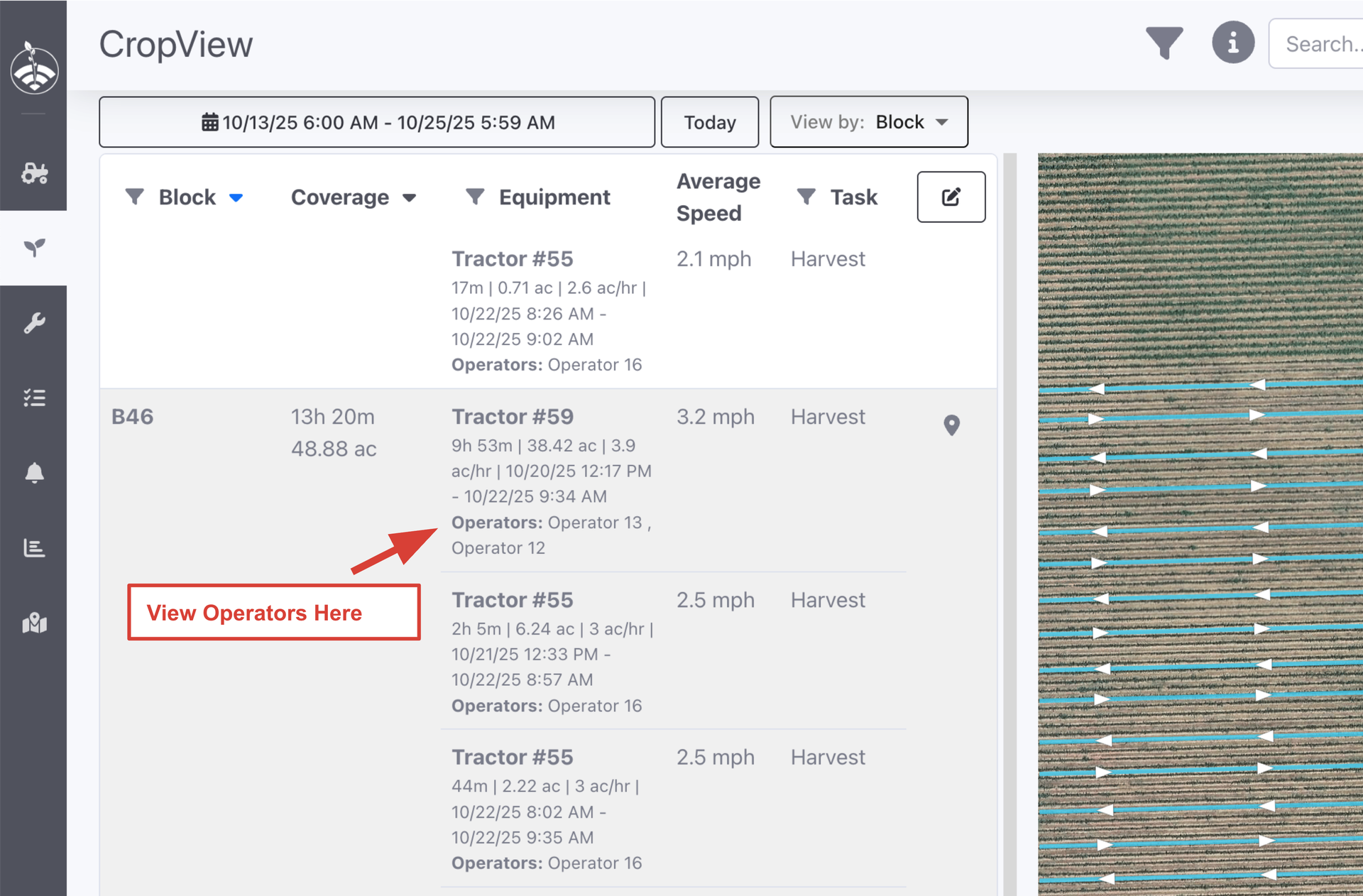Open the tractor equipment sidebar icon
Viewport: 1363px width, 896px height.
[x=33, y=173]
